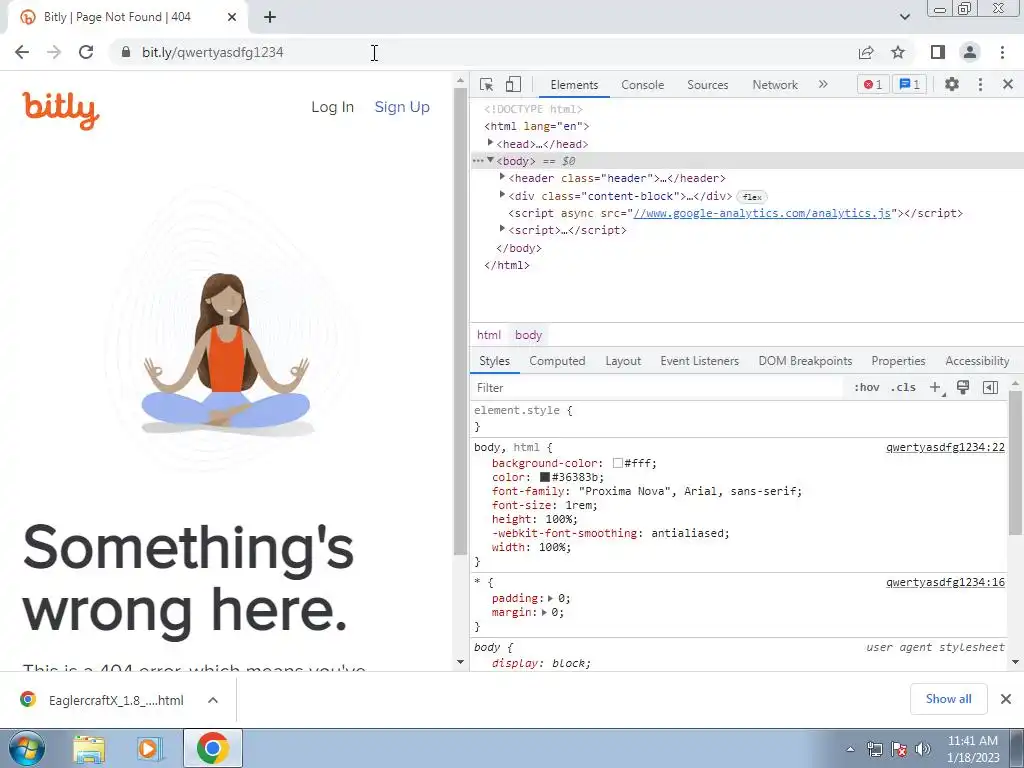Open the Properties tab
Screen dimensions: 1024x768
click(898, 361)
